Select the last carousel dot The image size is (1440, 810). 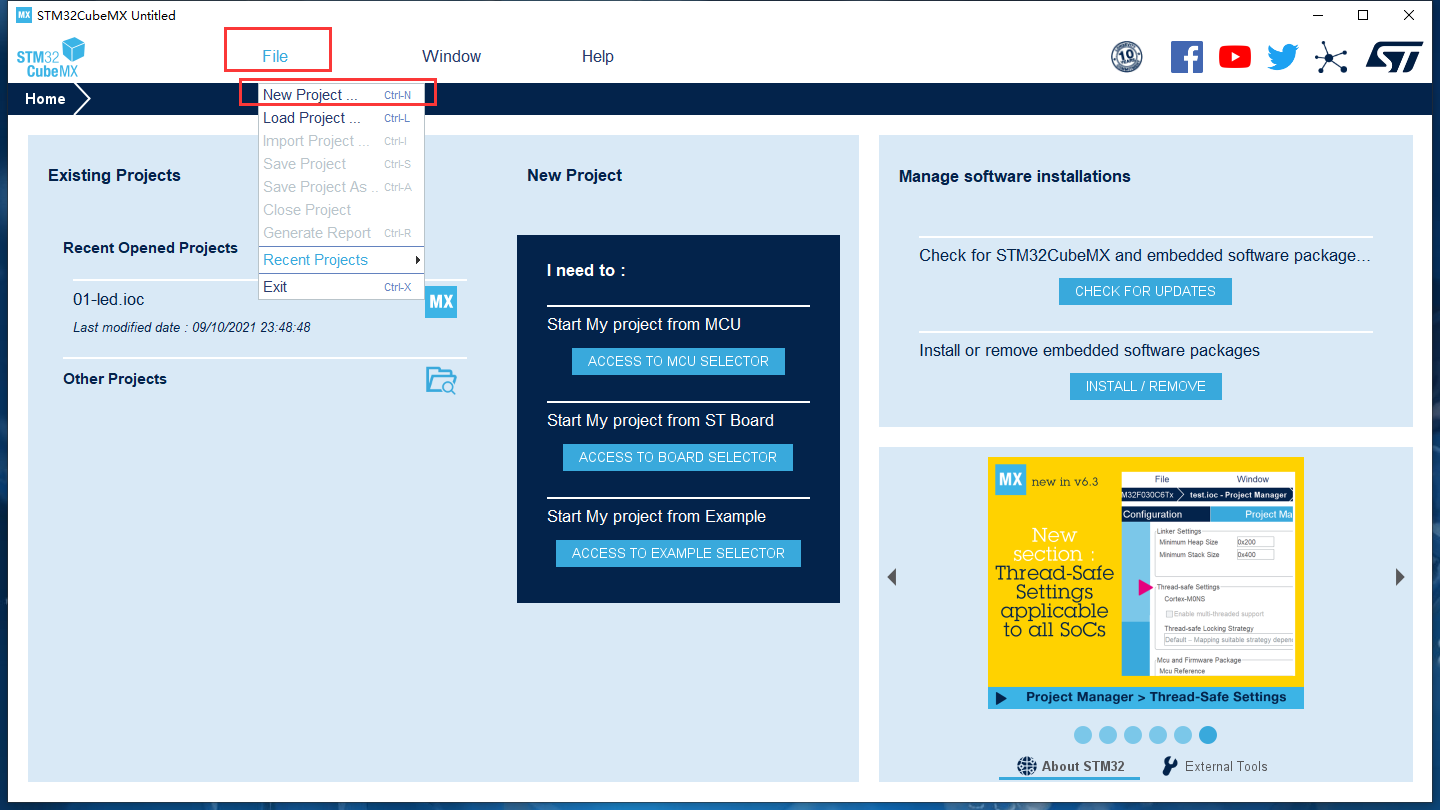pos(1208,735)
